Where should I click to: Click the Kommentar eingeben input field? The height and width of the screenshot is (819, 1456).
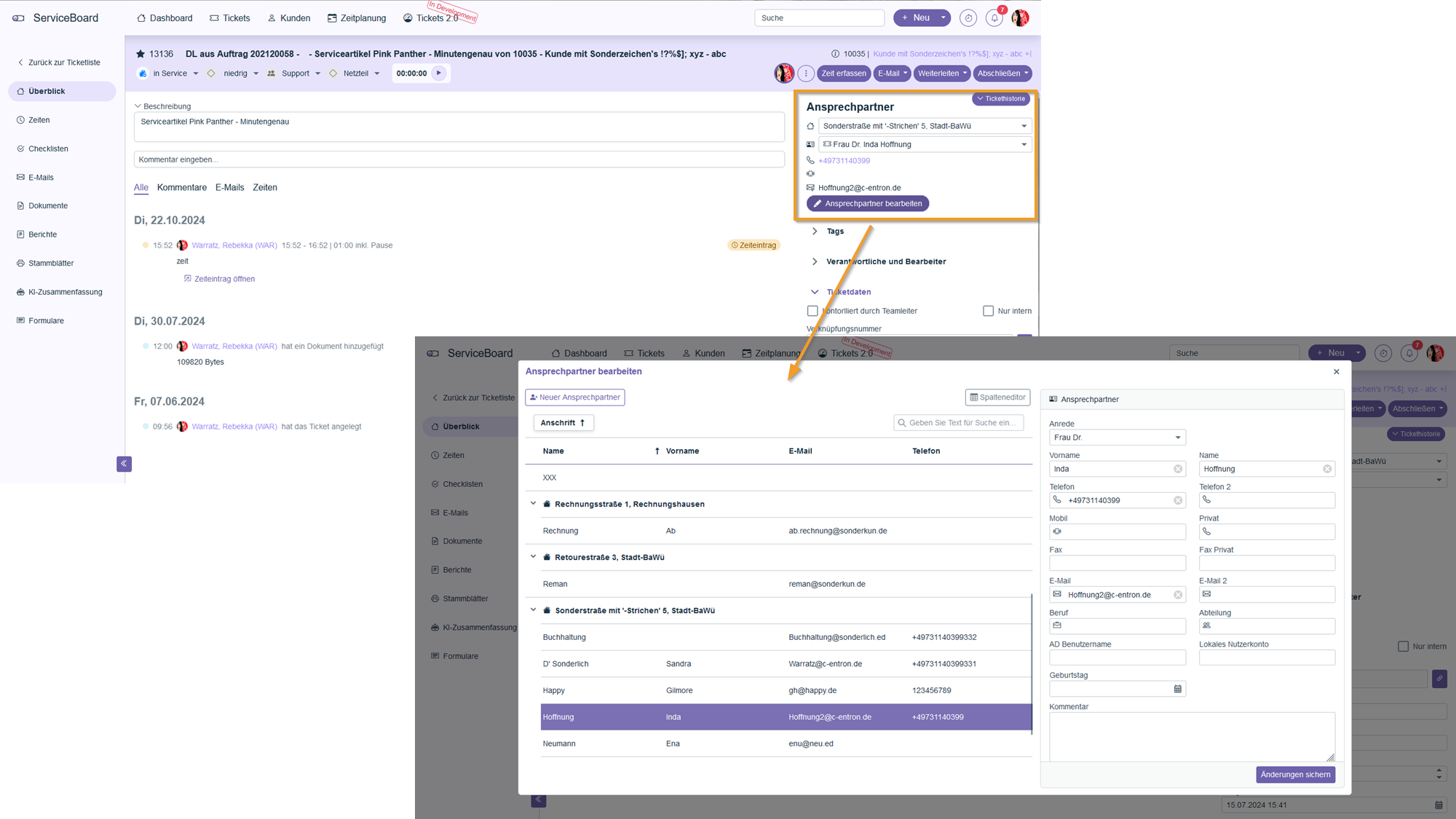pos(459,159)
